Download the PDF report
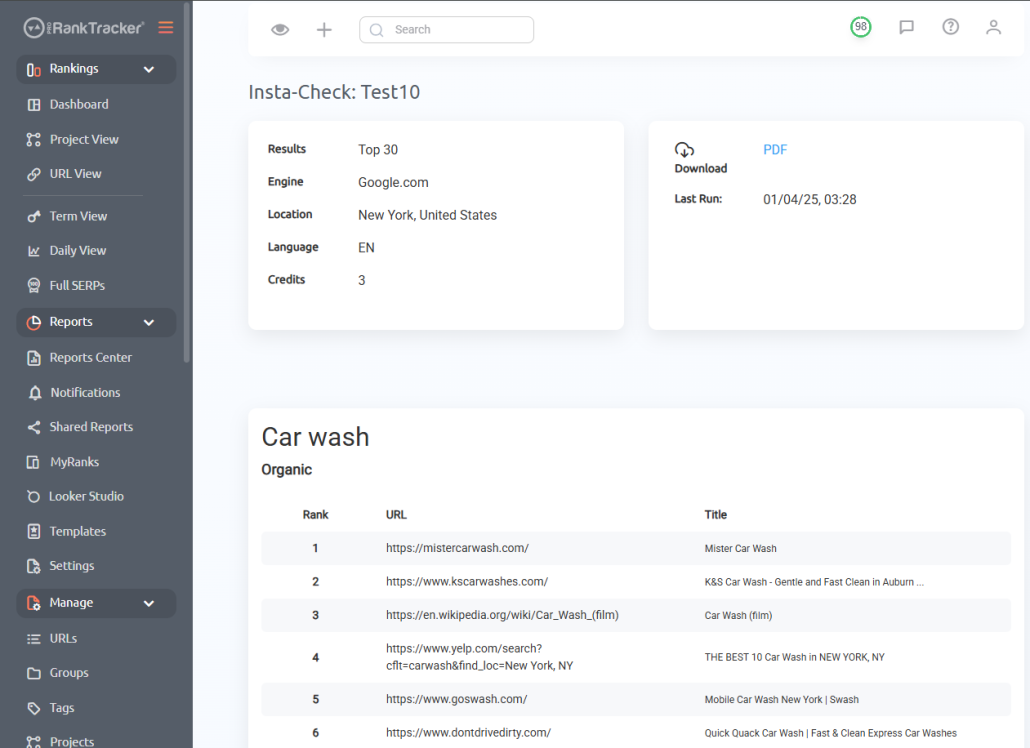Screen dimensions: 1030x748 775,150
